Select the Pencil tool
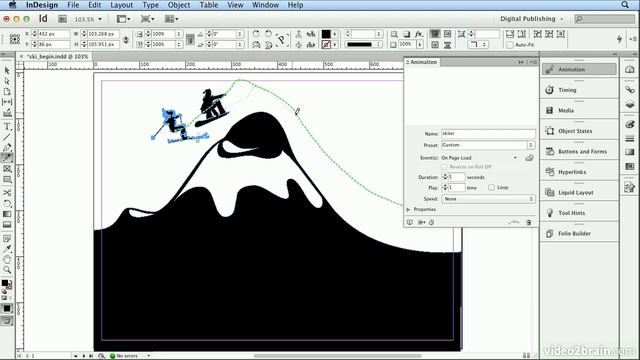The height and width of the screenshot is (360, 640). (7, 158)
